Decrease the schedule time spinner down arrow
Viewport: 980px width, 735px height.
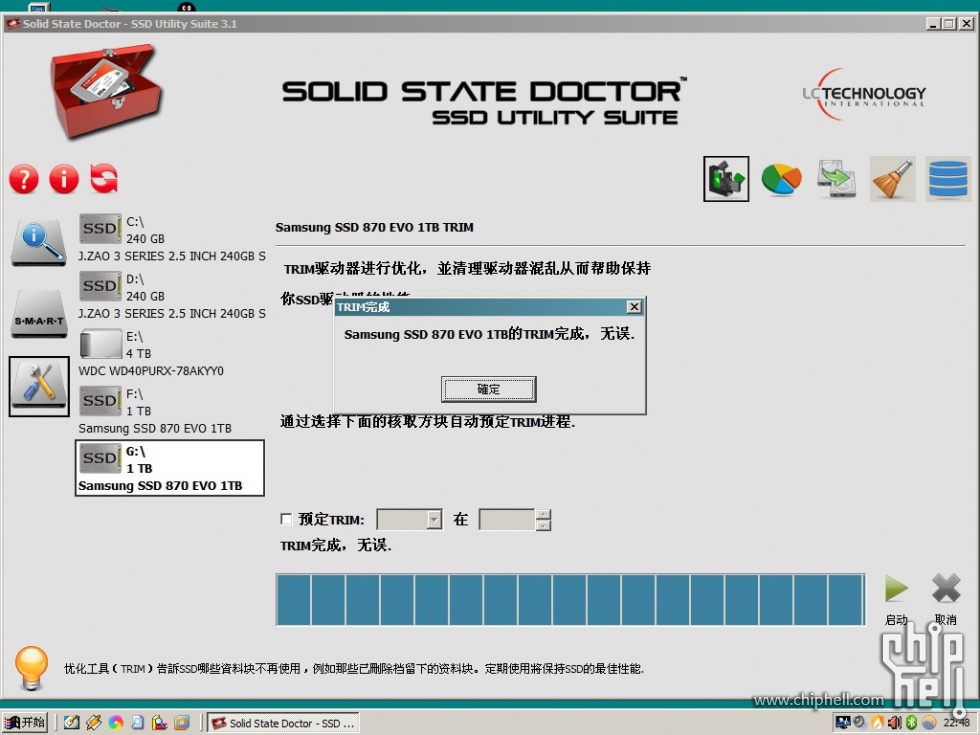pos(543,525)
